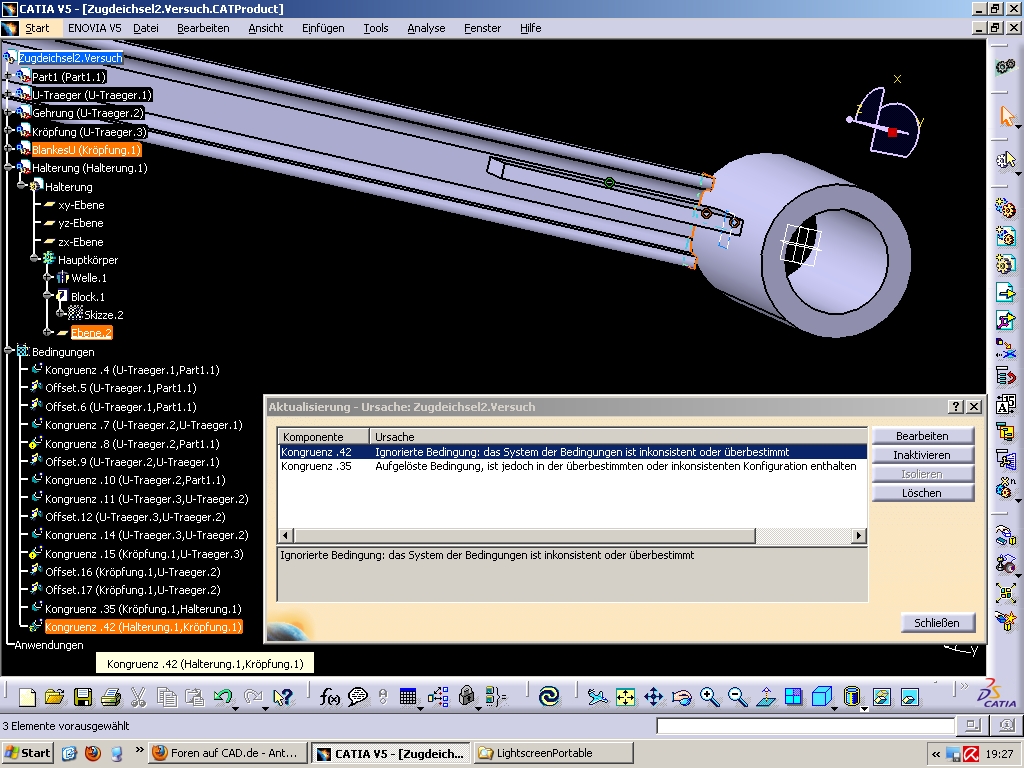
Task: Open the Ansicht menu
Action: pos(266,28)
